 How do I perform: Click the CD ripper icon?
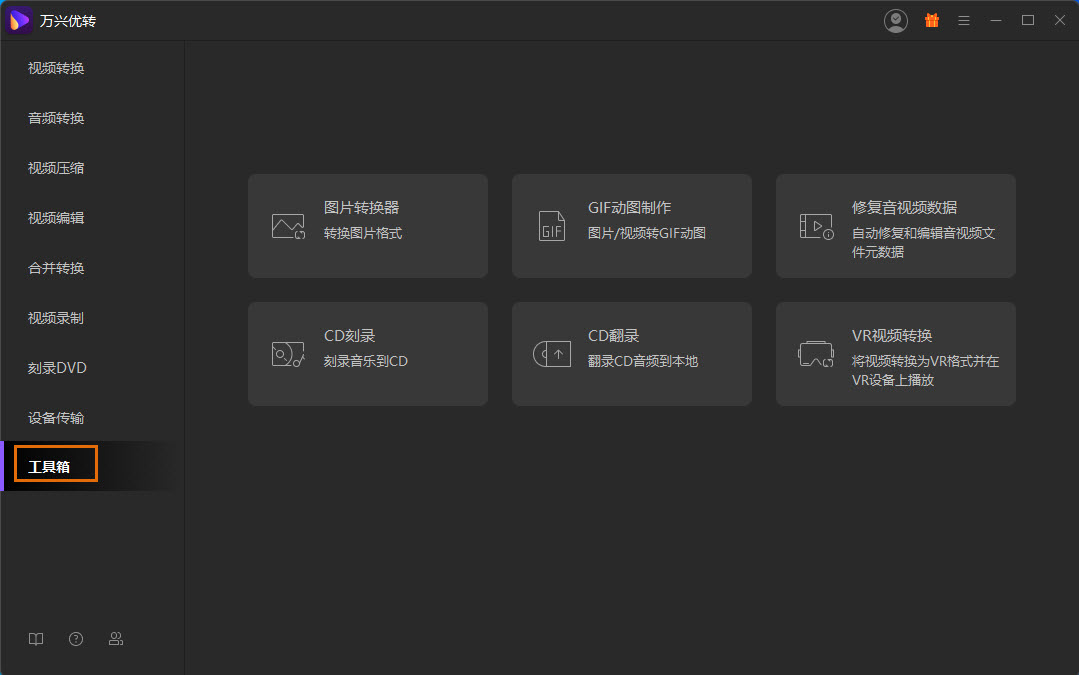[552, 354]
